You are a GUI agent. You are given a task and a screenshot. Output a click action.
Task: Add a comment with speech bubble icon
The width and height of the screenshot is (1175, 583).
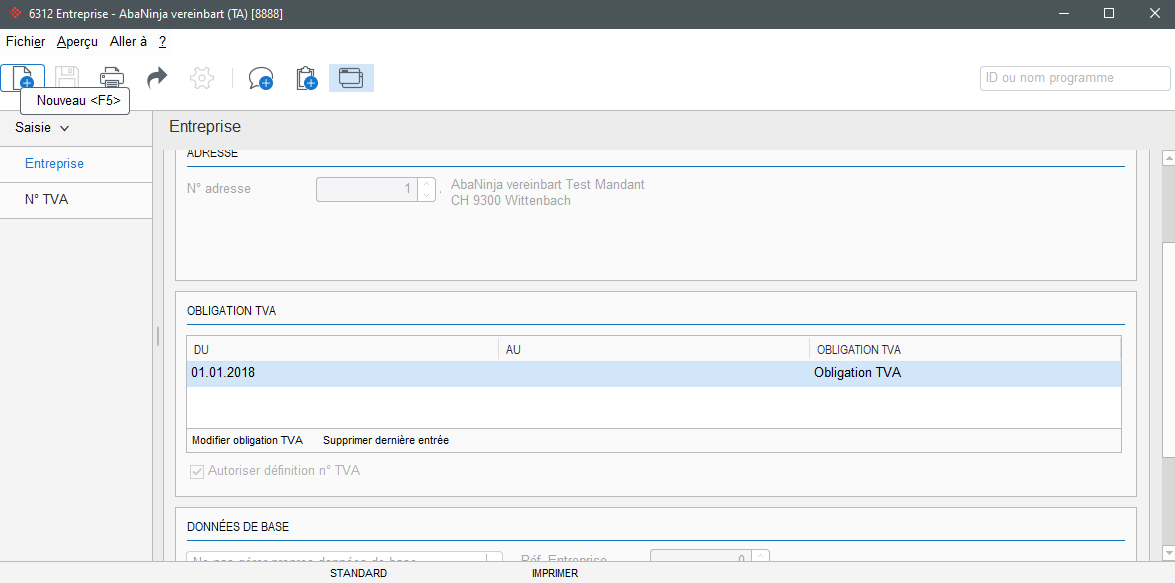point(261,78)
